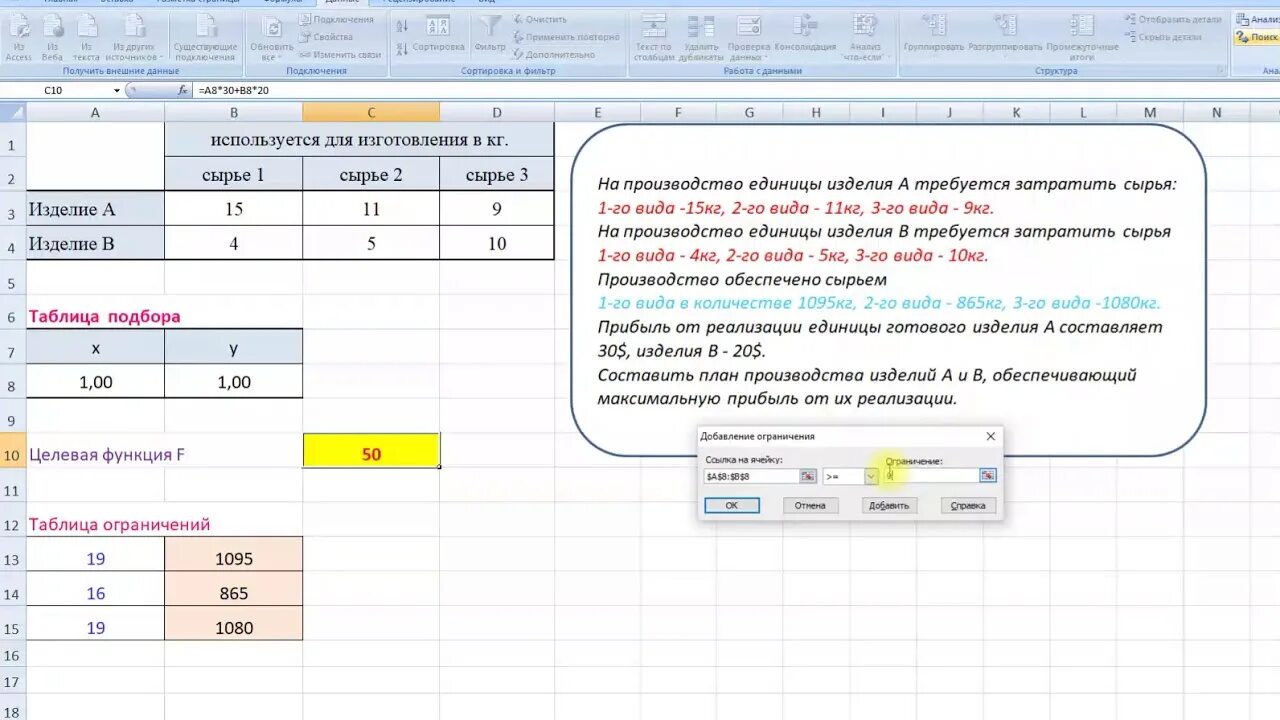
Task: Click the Ограничение input field
Action: pos(931,476)
